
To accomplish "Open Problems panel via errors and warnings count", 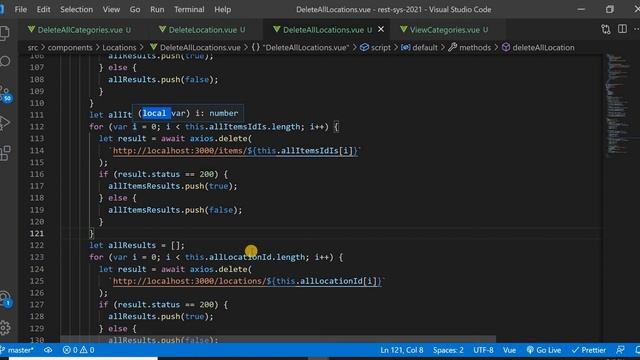I will point(78,350).
